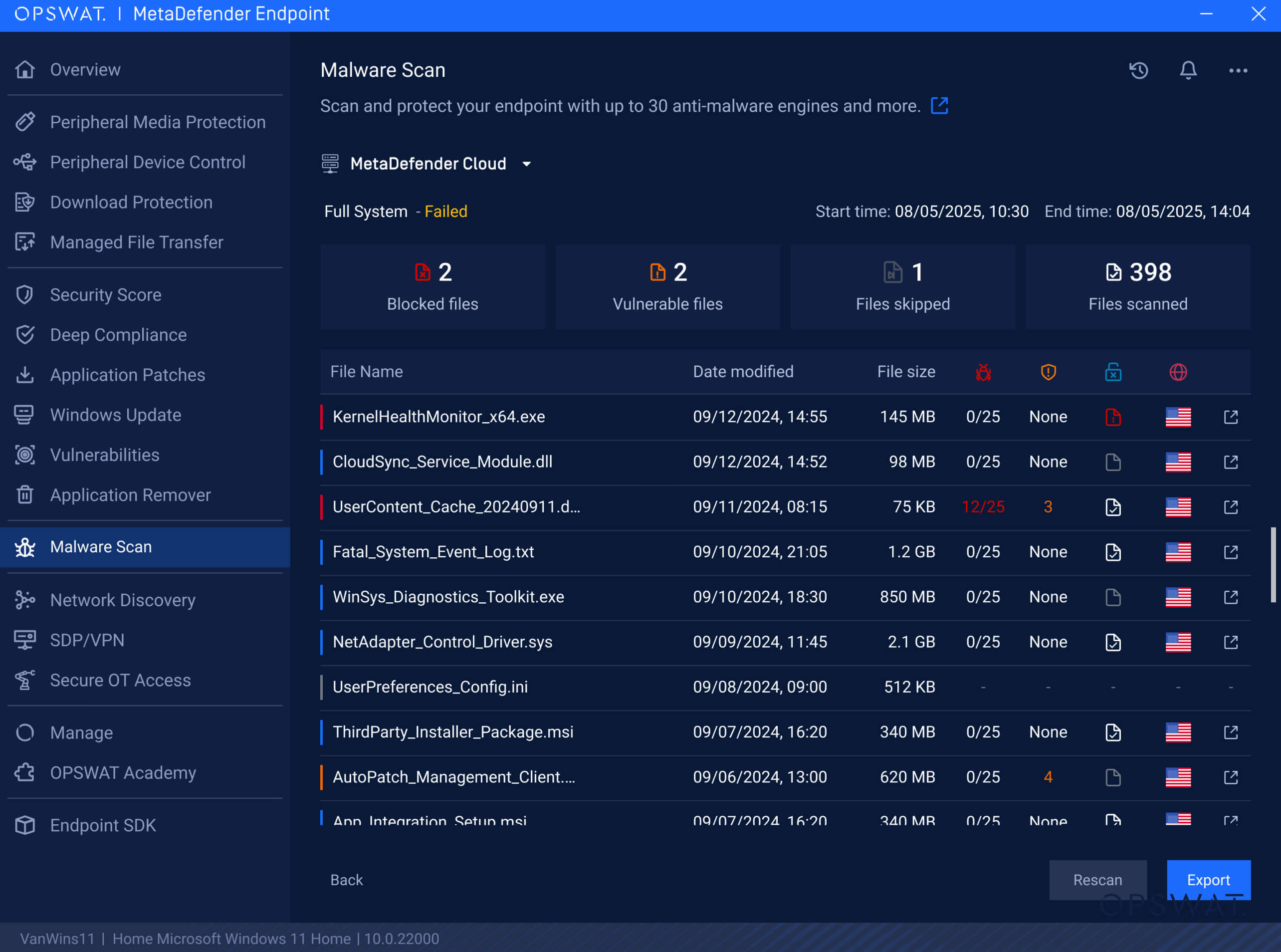Click the bug (threats) column header icon

(x=983, y=372)
